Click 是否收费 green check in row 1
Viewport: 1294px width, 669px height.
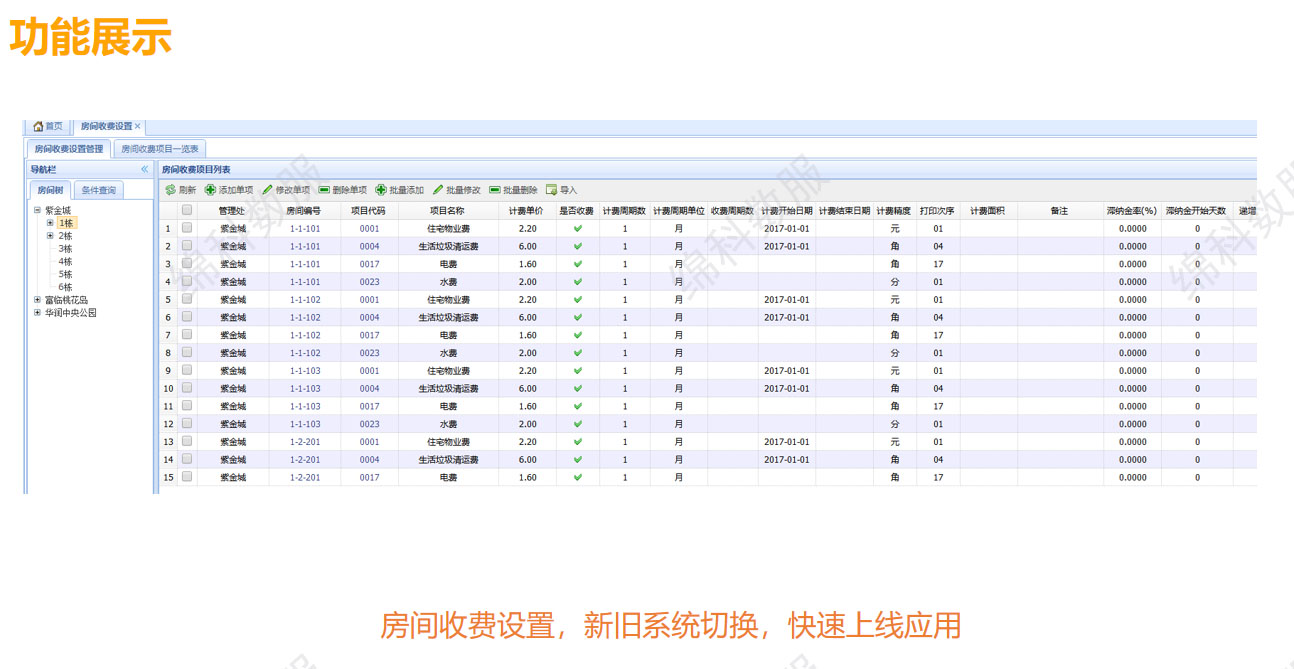click(577, 229)
